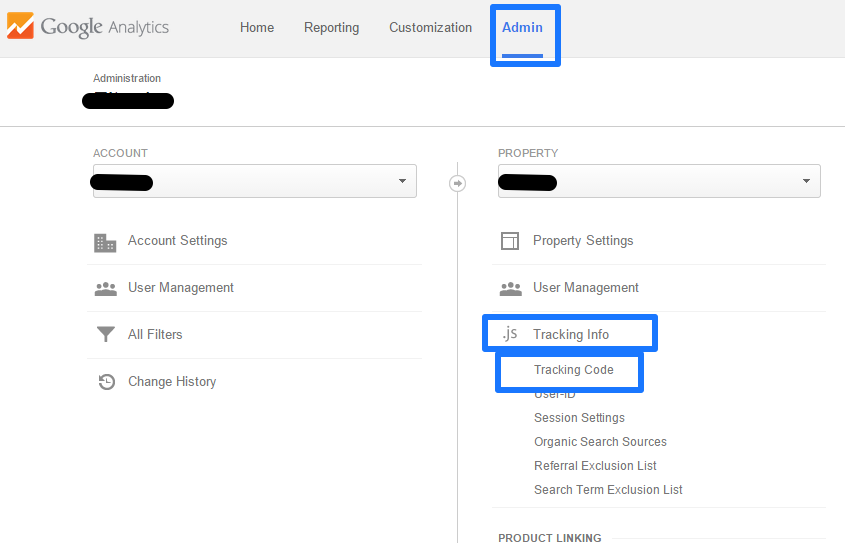
Task: Click the Account Settings building icon
Action: (105, 243)
